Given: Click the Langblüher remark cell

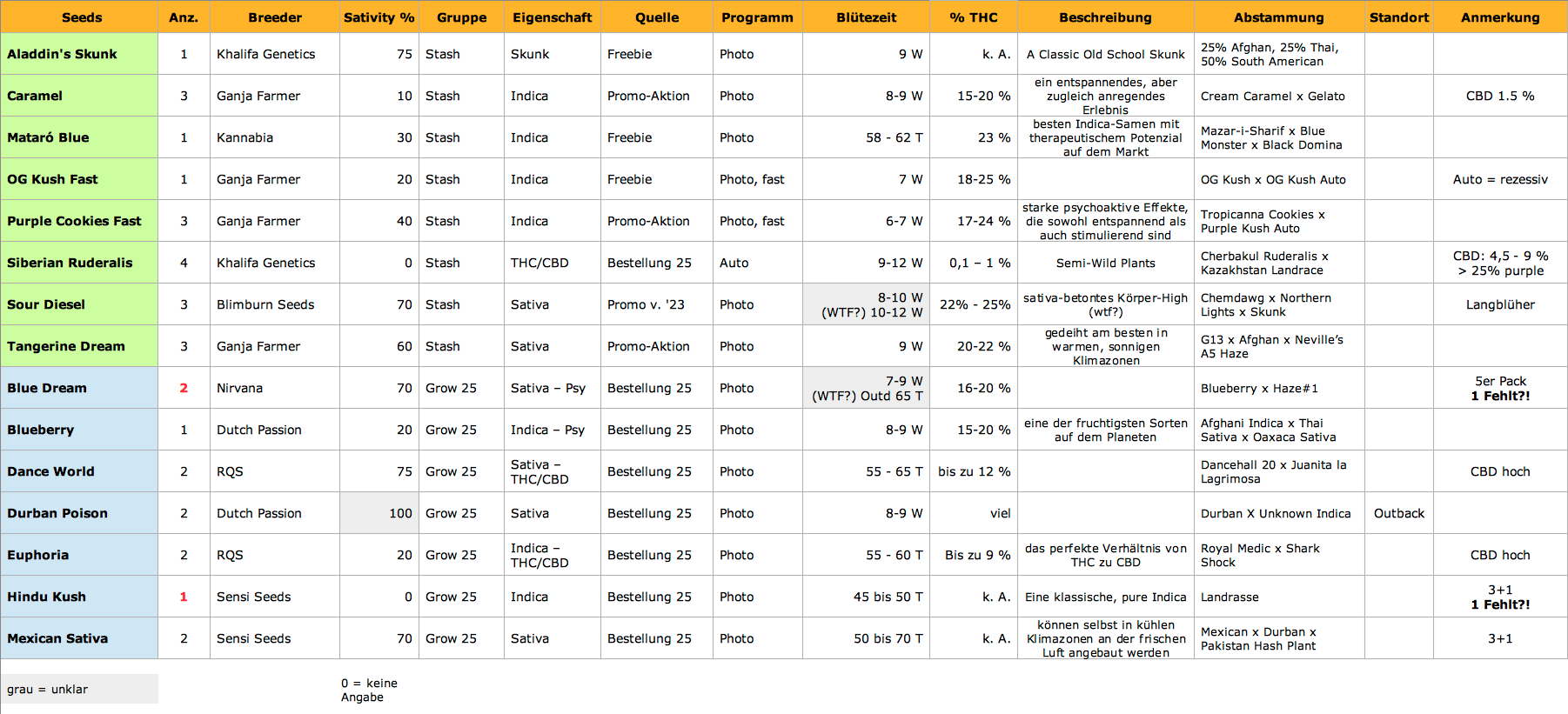Looking at the screenshot, I should coord(1499,304).
